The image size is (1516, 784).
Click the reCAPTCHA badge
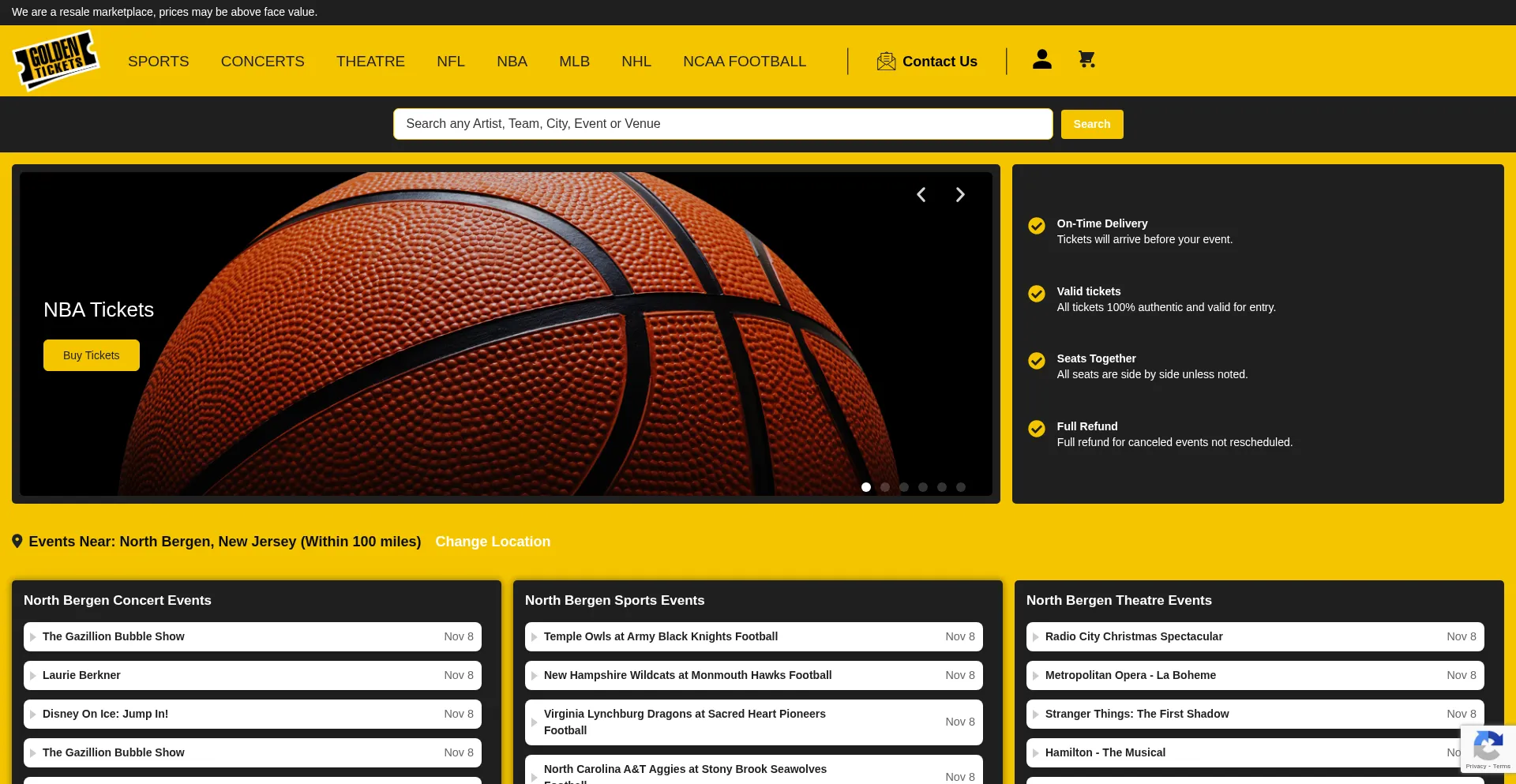(1488, 748)
